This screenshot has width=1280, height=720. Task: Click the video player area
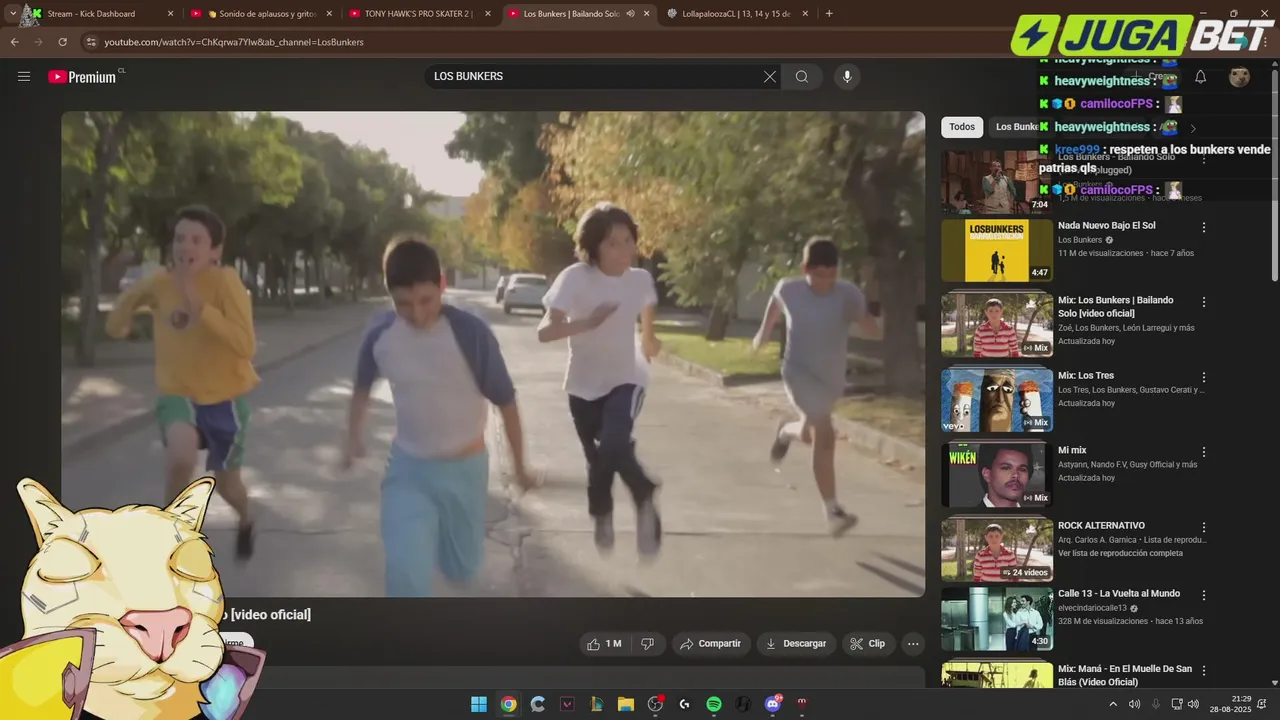tap(493, 354)
